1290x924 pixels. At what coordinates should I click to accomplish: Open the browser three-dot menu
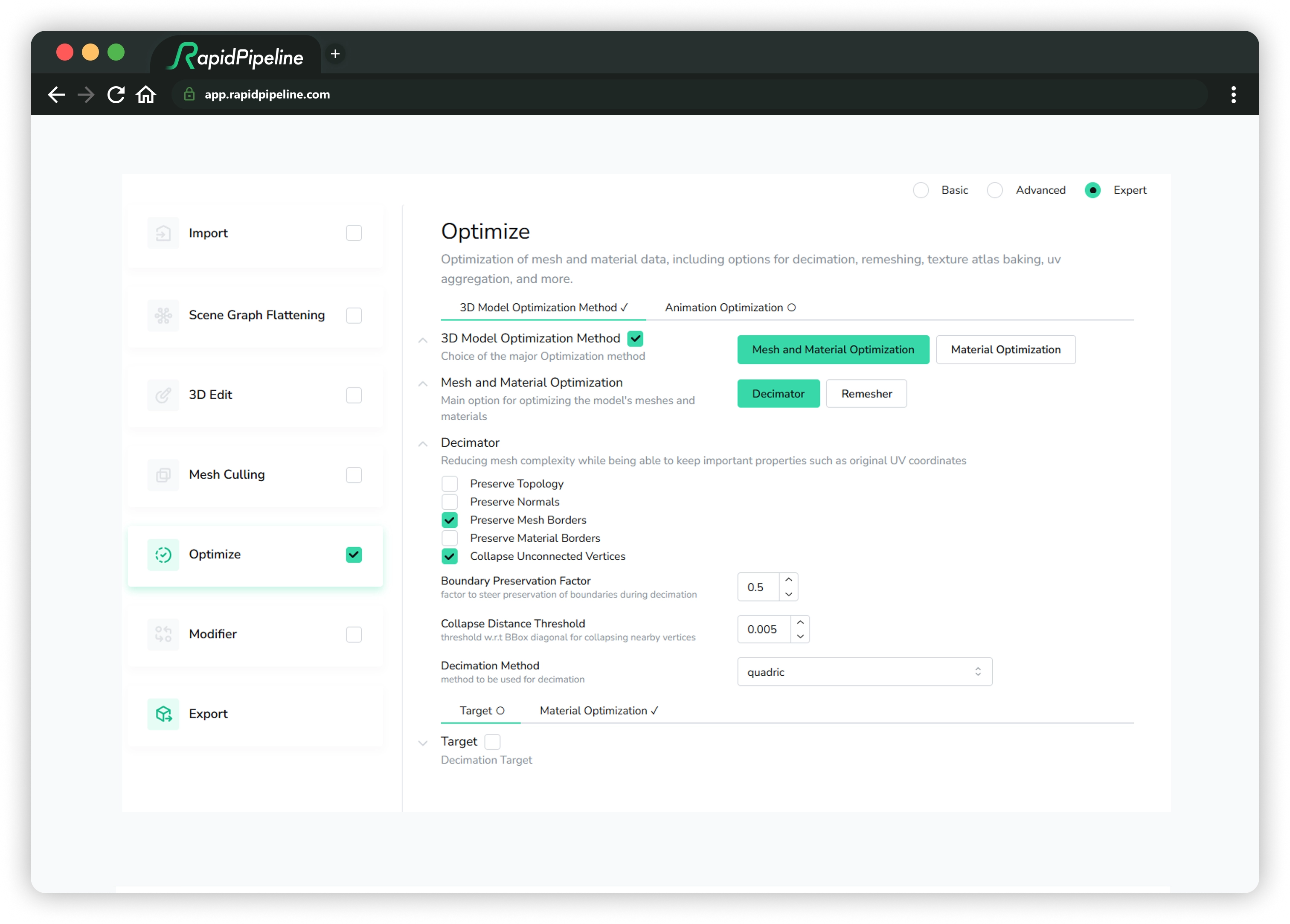click(x=1233, y=94)
